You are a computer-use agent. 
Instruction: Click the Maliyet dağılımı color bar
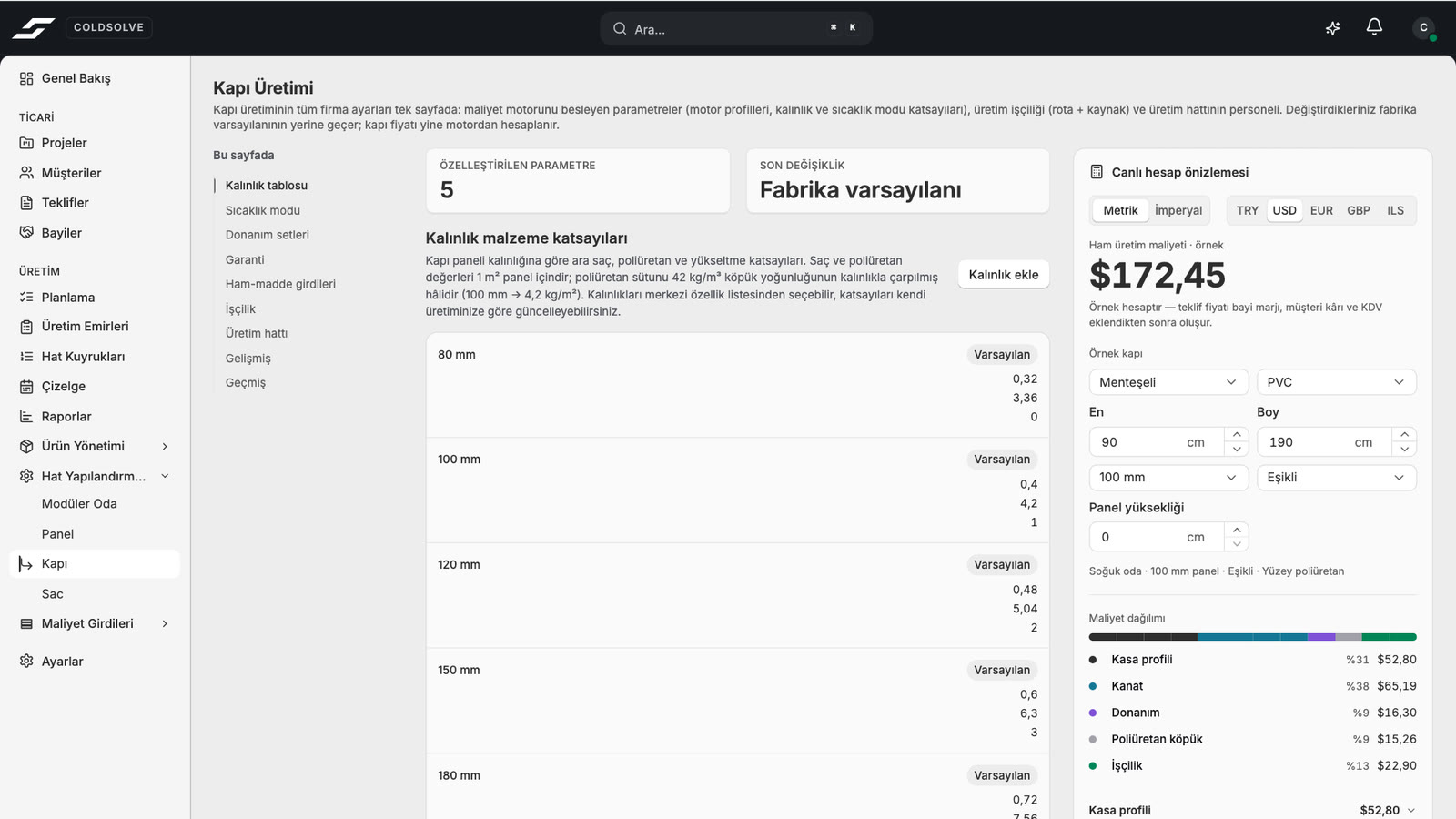pyautogui.click(x=1253, y=637)
